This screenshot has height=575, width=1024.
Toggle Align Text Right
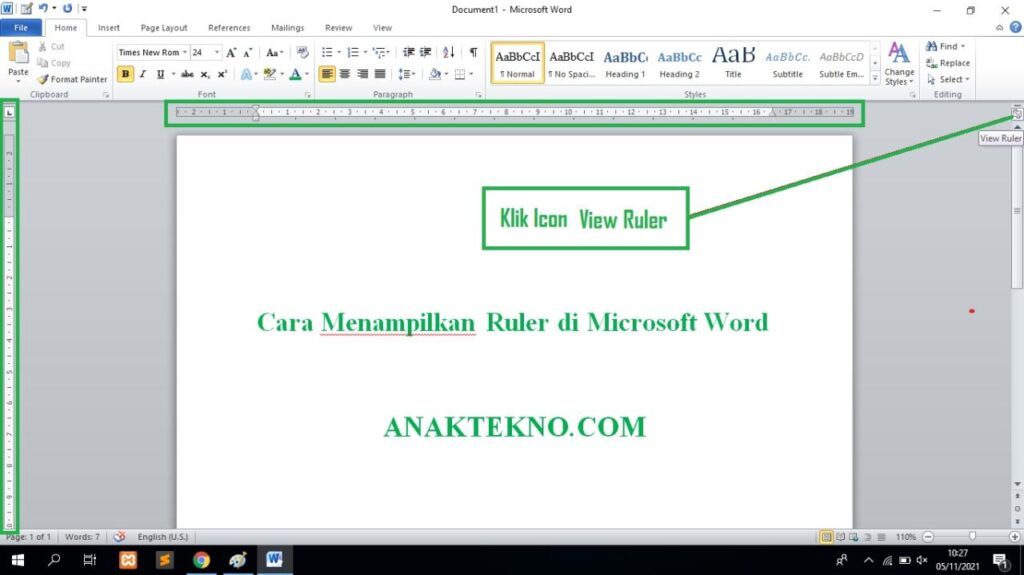(x=362, y=74)
